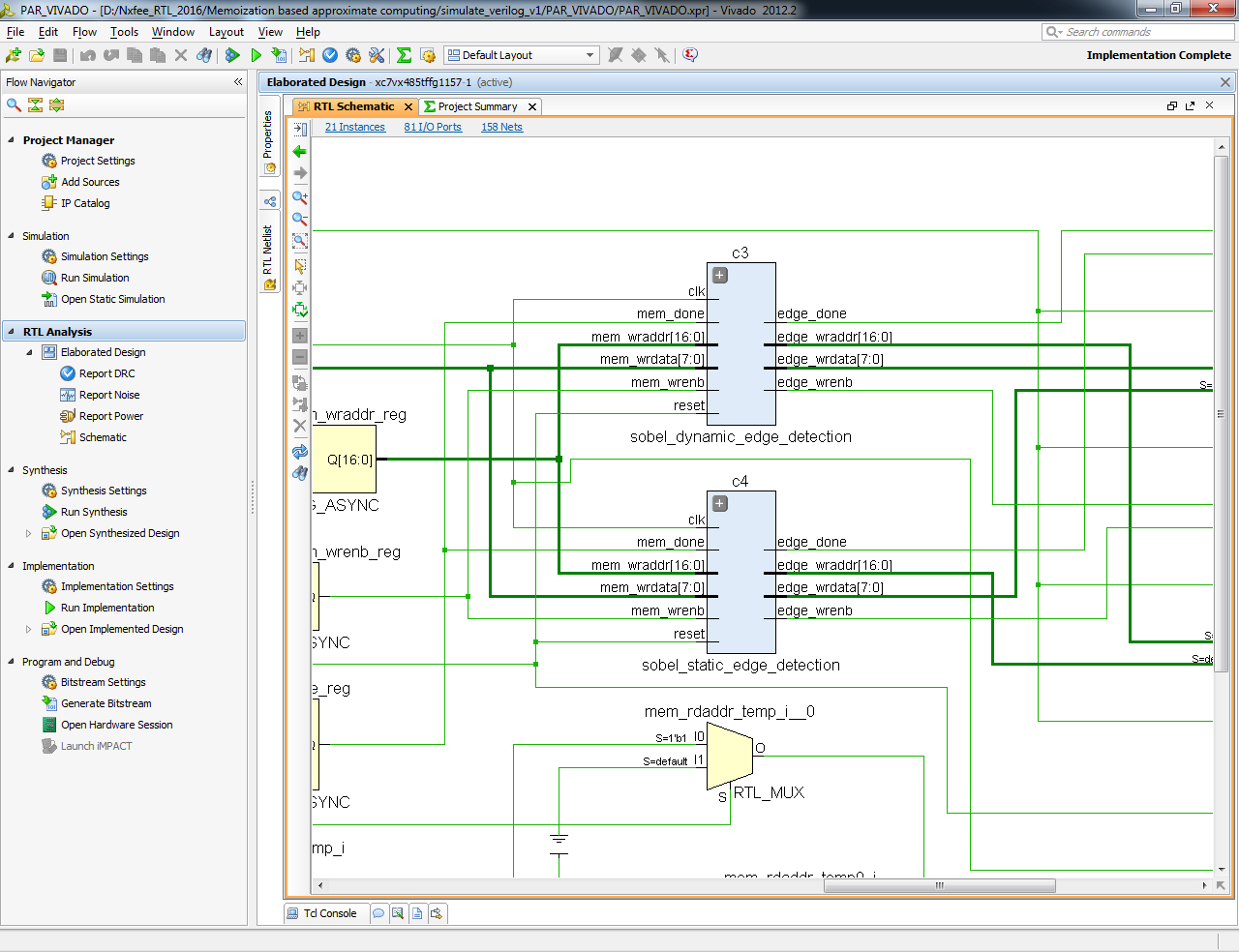Click the 158 Nets link
1239x952 pixels.
[501, 127]
